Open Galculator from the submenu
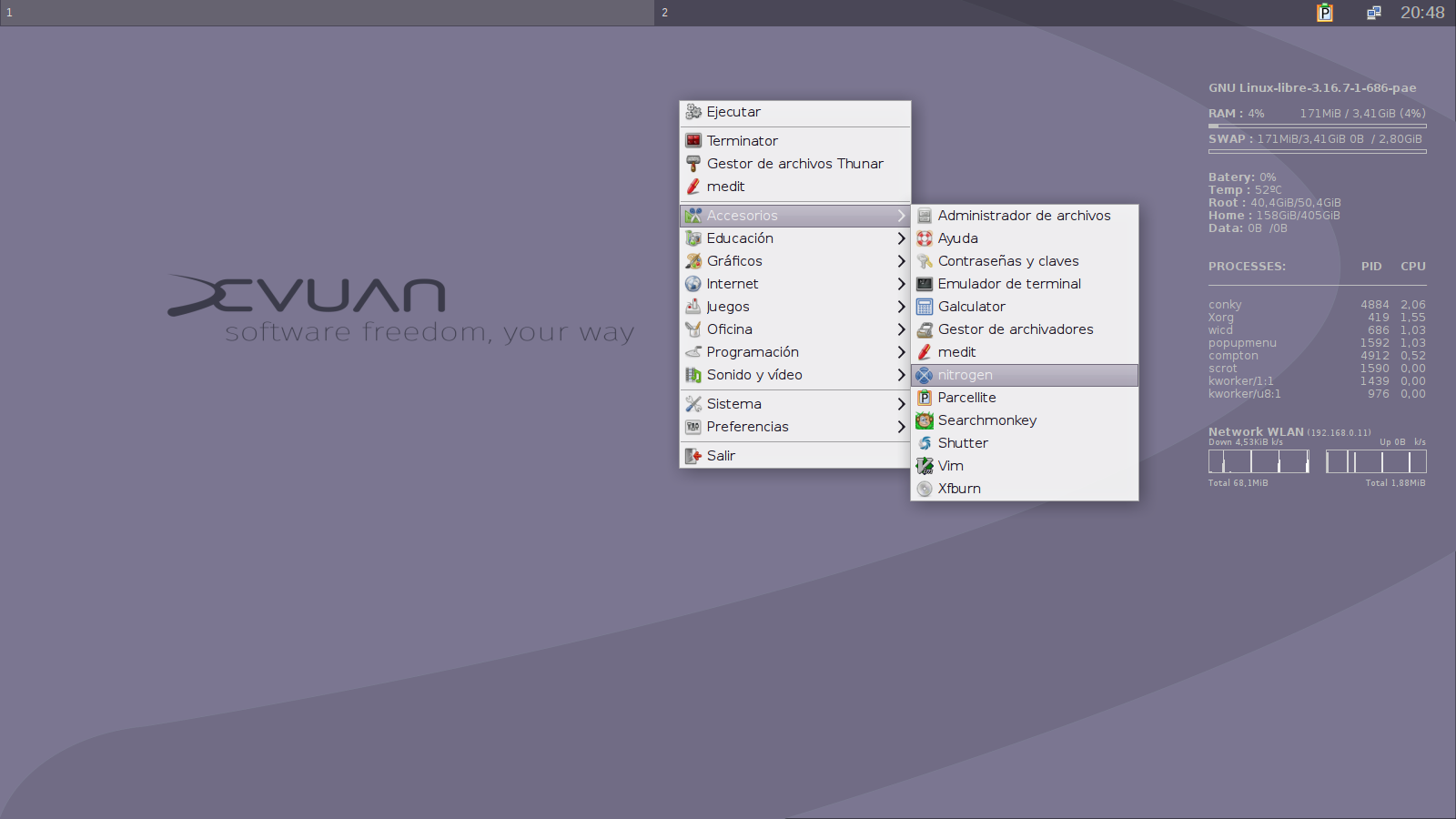The height and width of the screenshot is (819, 1456). 1025,307
